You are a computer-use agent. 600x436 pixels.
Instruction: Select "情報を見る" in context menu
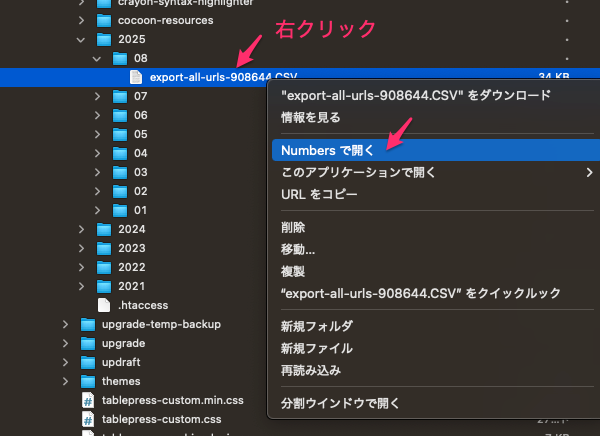[x=310, y=117]
